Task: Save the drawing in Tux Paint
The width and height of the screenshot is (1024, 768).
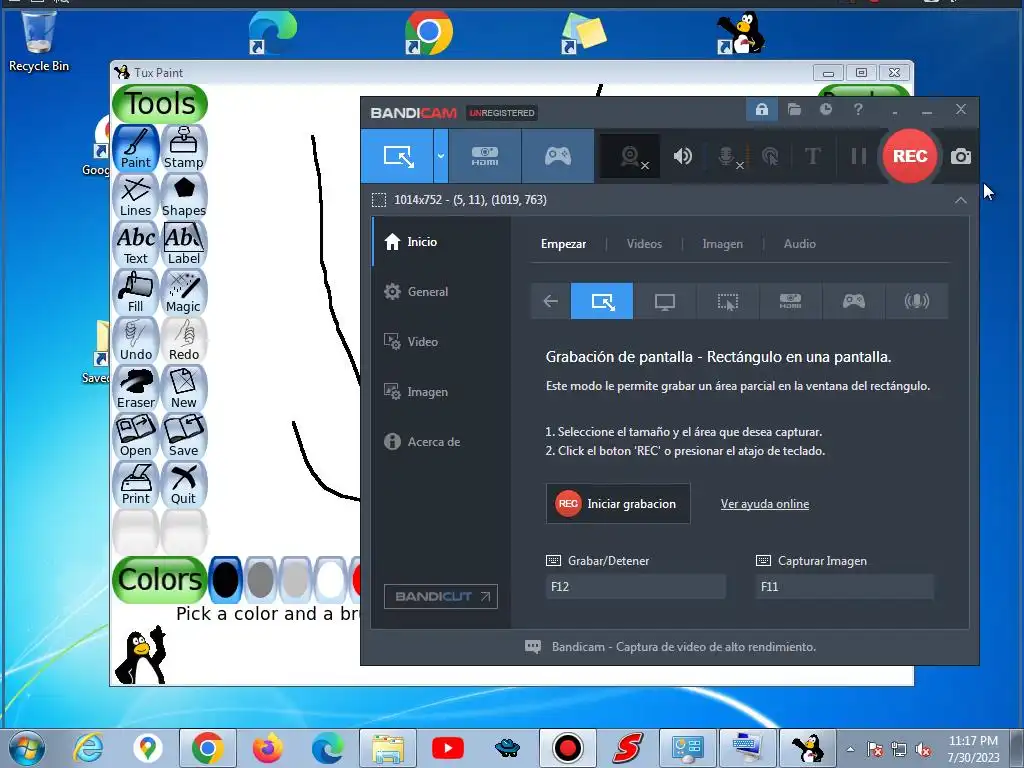Action: pos(184,436)
